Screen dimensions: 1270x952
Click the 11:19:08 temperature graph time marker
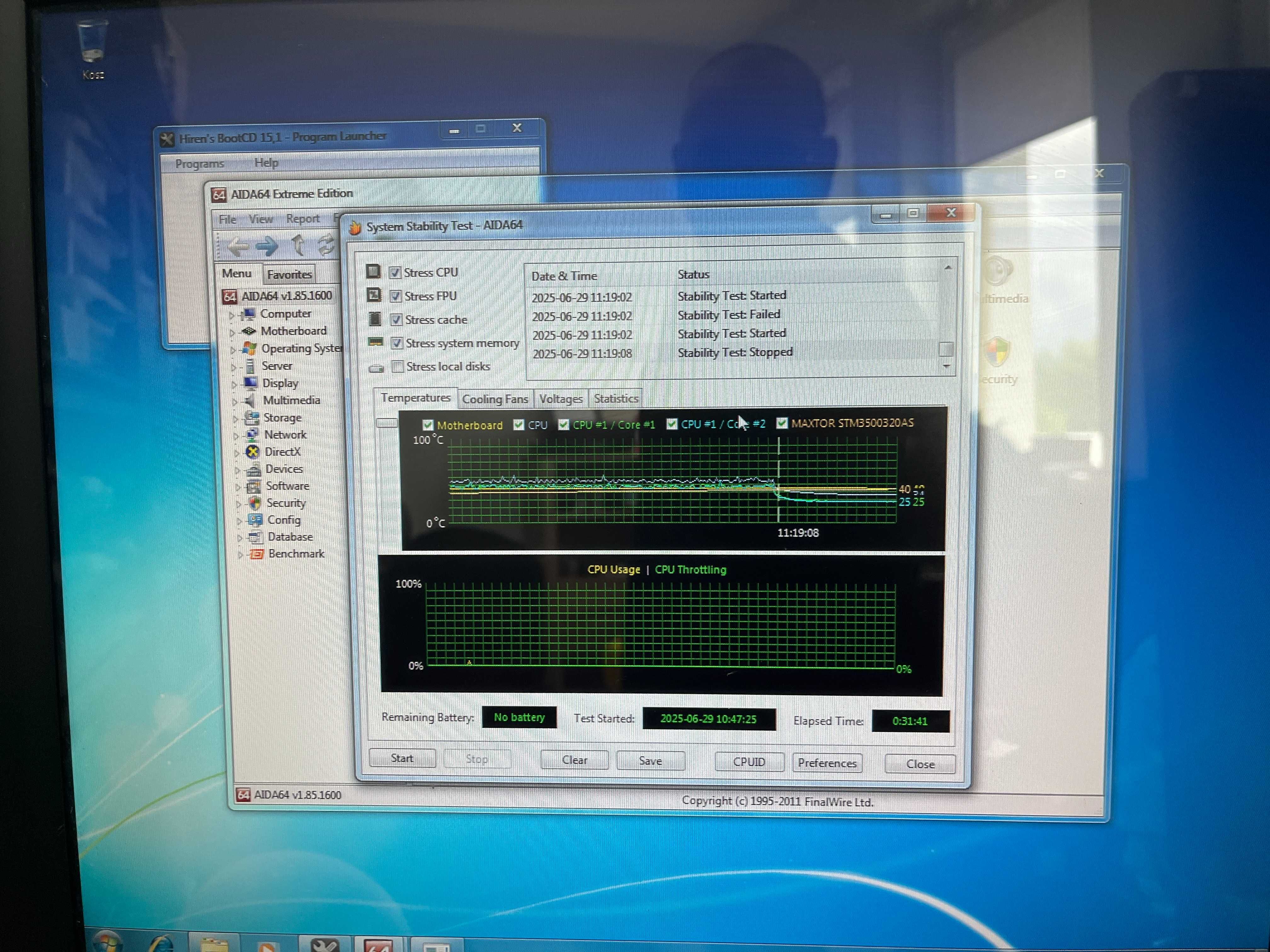pyautogui.click(x=798, y=533)
